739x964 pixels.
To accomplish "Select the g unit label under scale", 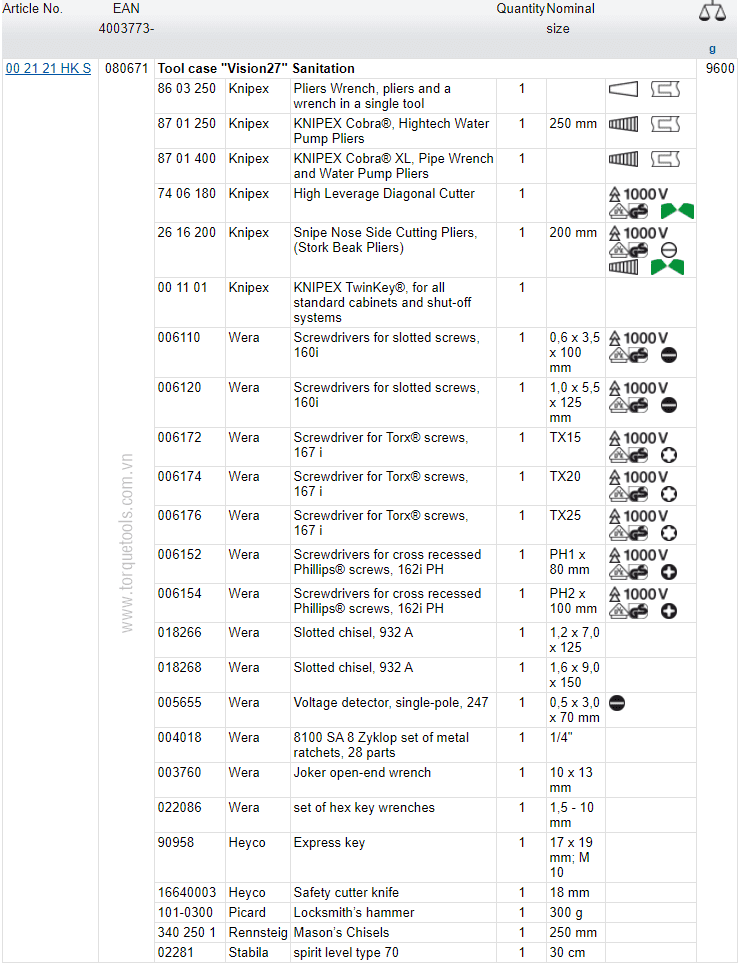I will [712, 49].
